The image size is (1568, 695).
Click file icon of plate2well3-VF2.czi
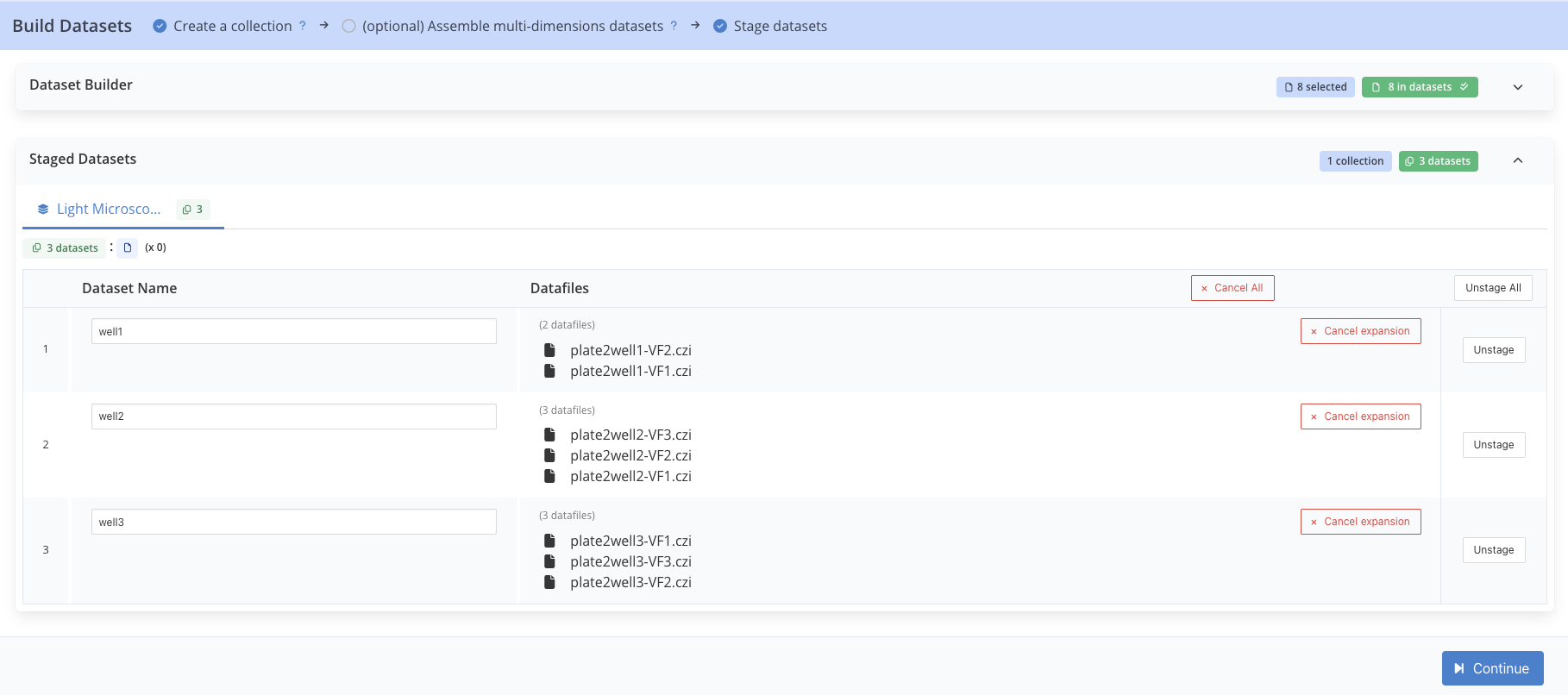pyautogui.click(x=549, y=582)
